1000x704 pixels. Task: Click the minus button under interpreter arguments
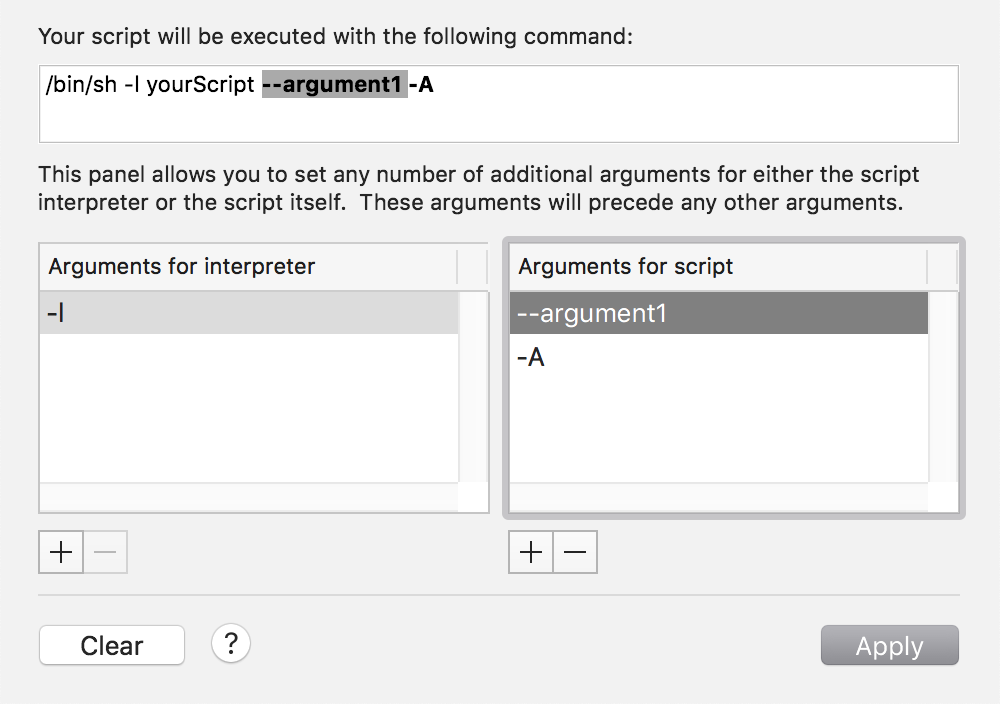click(105, 552)
